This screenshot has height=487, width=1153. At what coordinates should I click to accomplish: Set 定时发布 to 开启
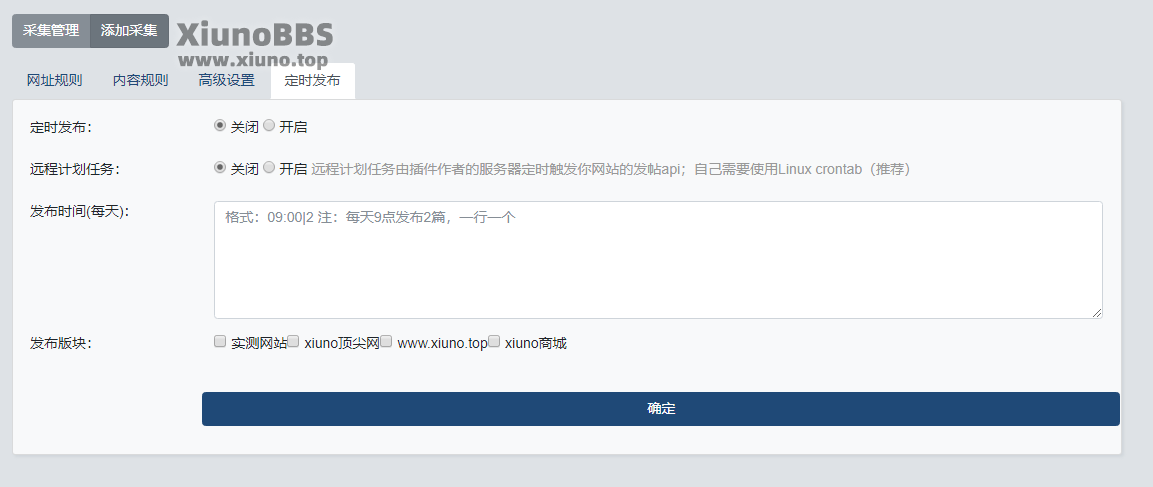click(x=269, y=126)
